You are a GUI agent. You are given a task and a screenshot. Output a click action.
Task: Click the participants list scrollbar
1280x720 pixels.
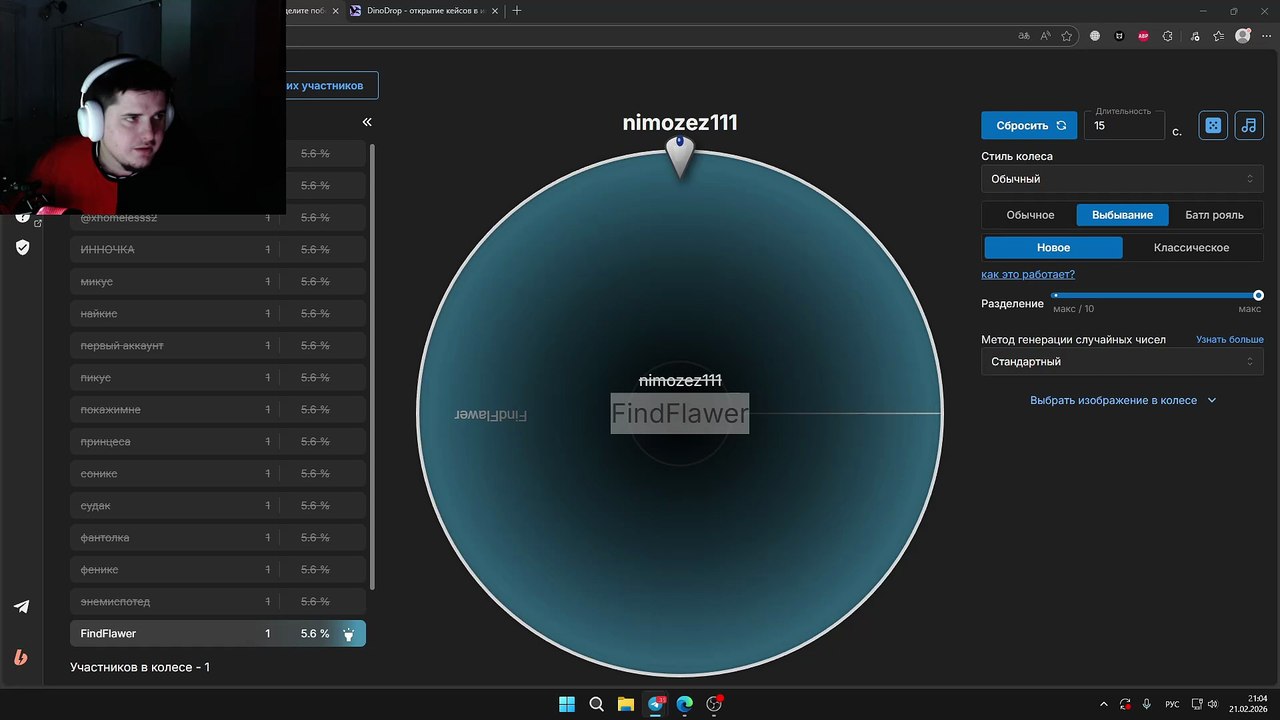pyautogui.click(x=373, y=366)
